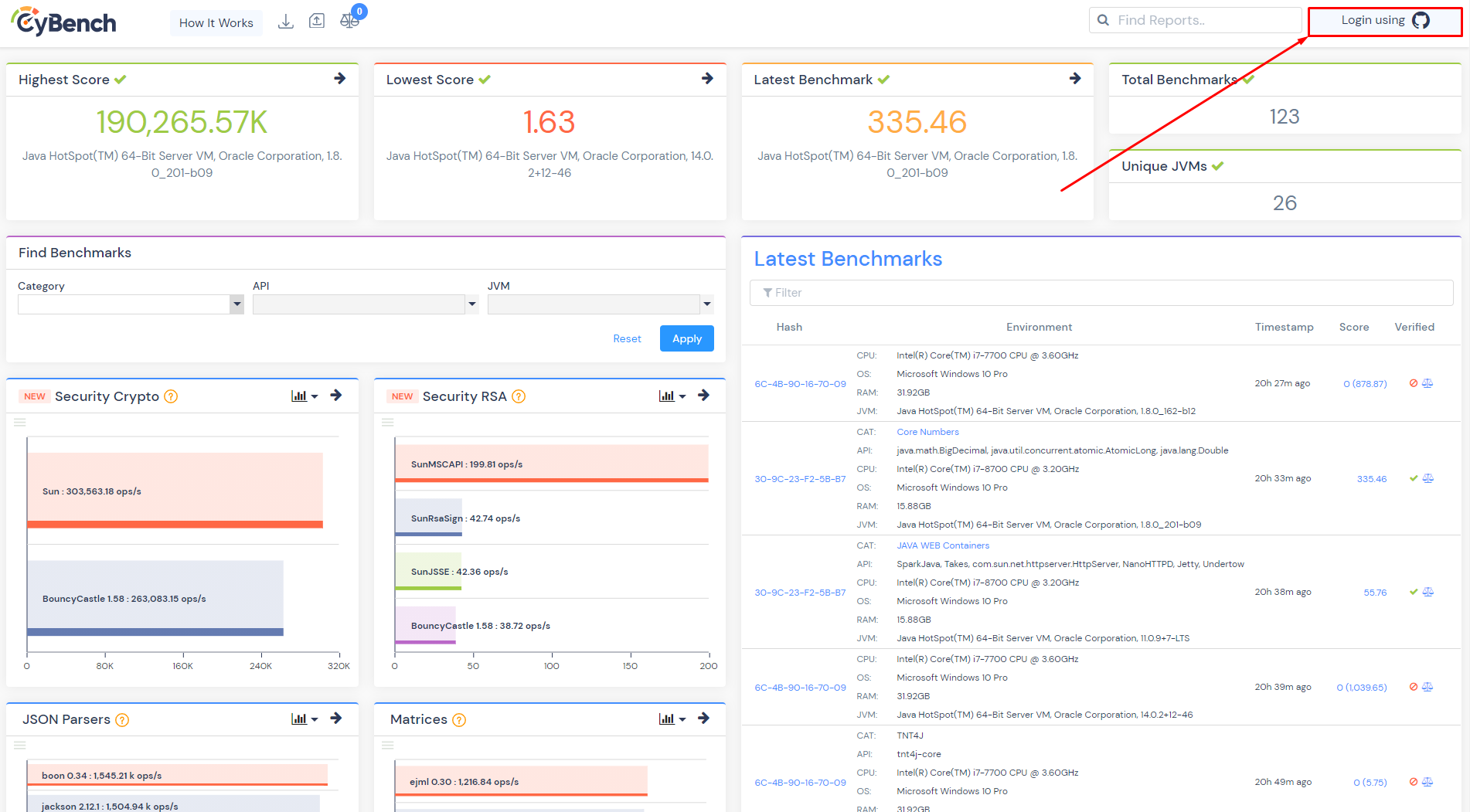Open Security RSA chart hamburger menu
Viewport: 1470px width, 812px height.
[388, 422]
